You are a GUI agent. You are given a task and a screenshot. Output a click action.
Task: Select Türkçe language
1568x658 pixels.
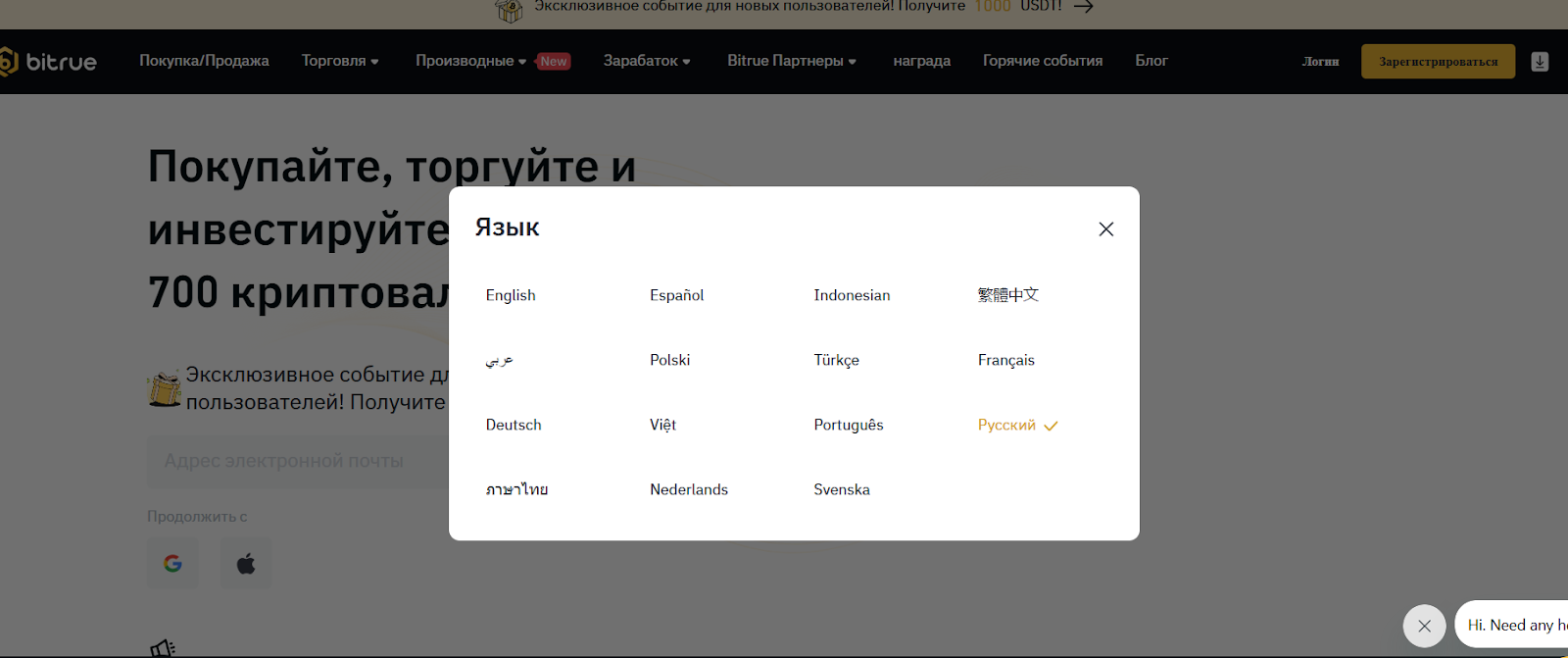[836, 360]
